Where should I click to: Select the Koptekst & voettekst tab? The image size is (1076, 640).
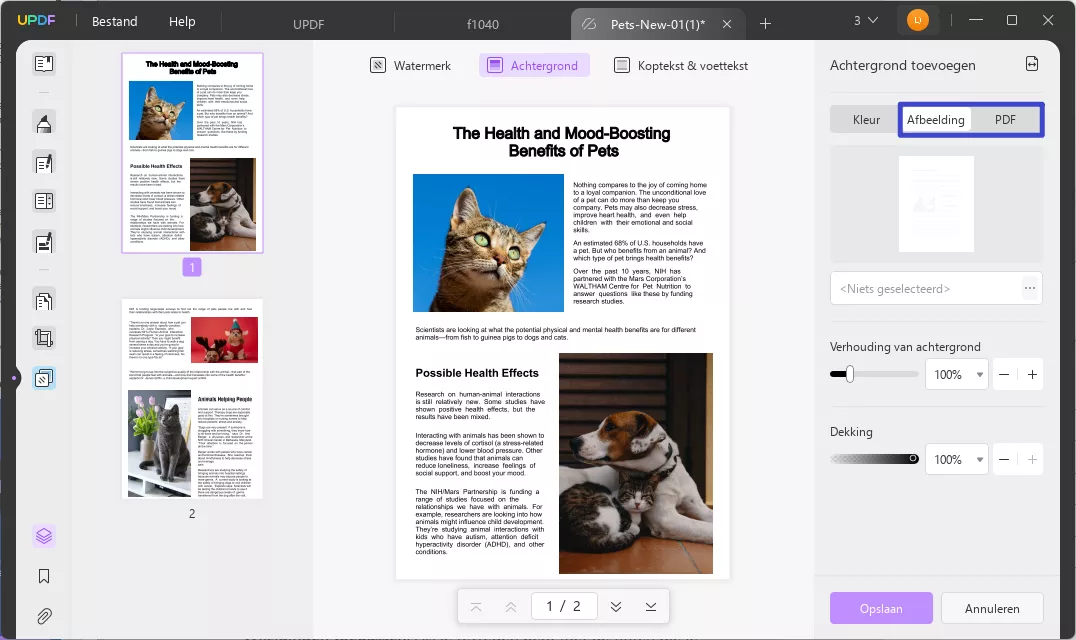pos(681,65)
